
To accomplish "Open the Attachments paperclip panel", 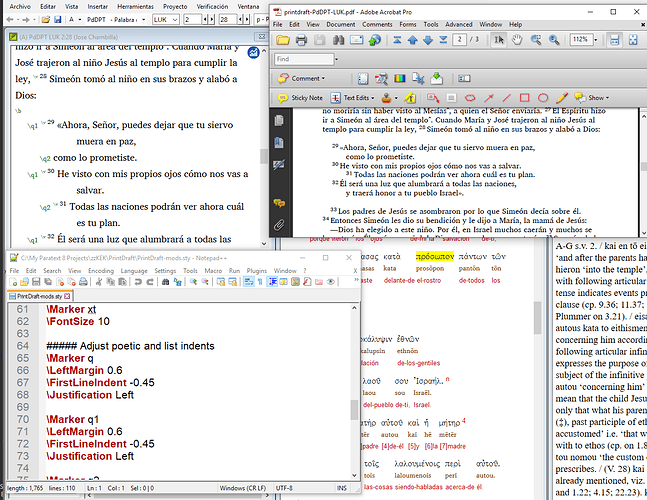I will (x=279, y=225).
